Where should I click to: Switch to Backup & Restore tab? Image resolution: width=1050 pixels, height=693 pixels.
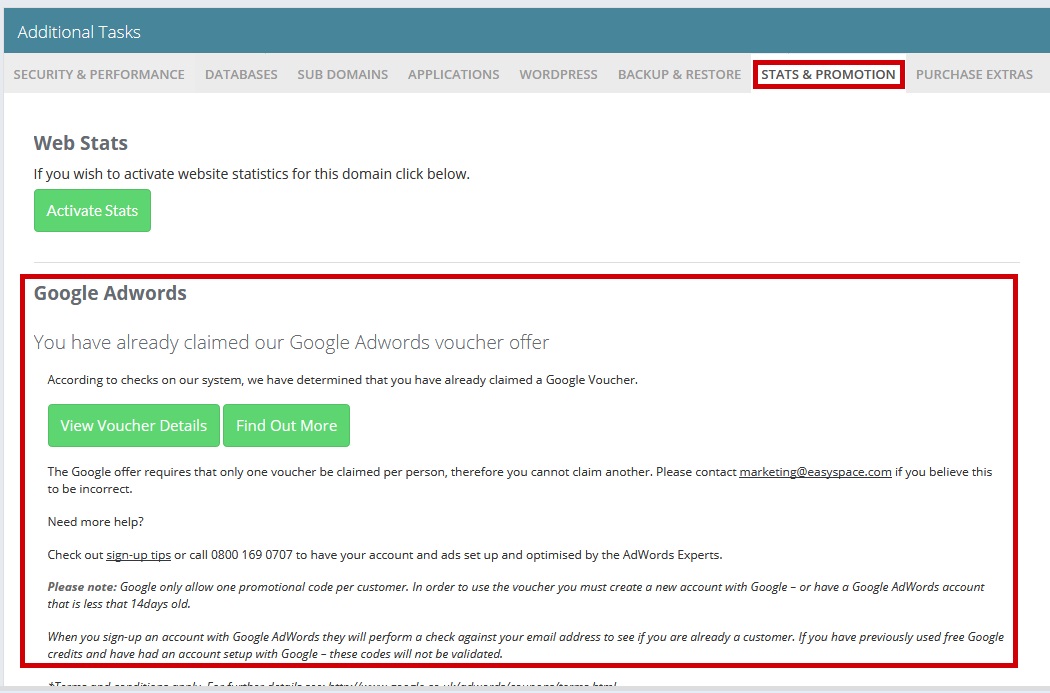coord(679,74)
